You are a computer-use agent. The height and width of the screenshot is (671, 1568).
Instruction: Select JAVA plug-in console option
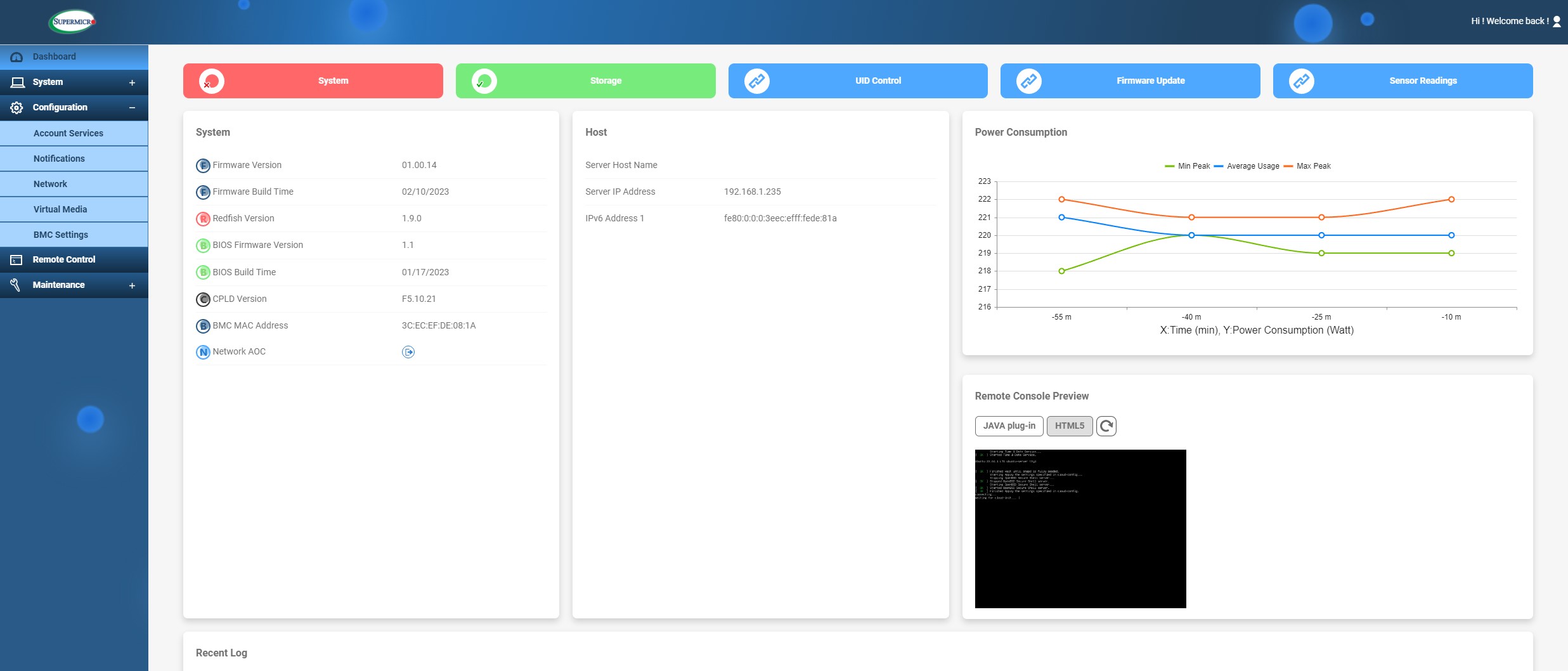1009,426
